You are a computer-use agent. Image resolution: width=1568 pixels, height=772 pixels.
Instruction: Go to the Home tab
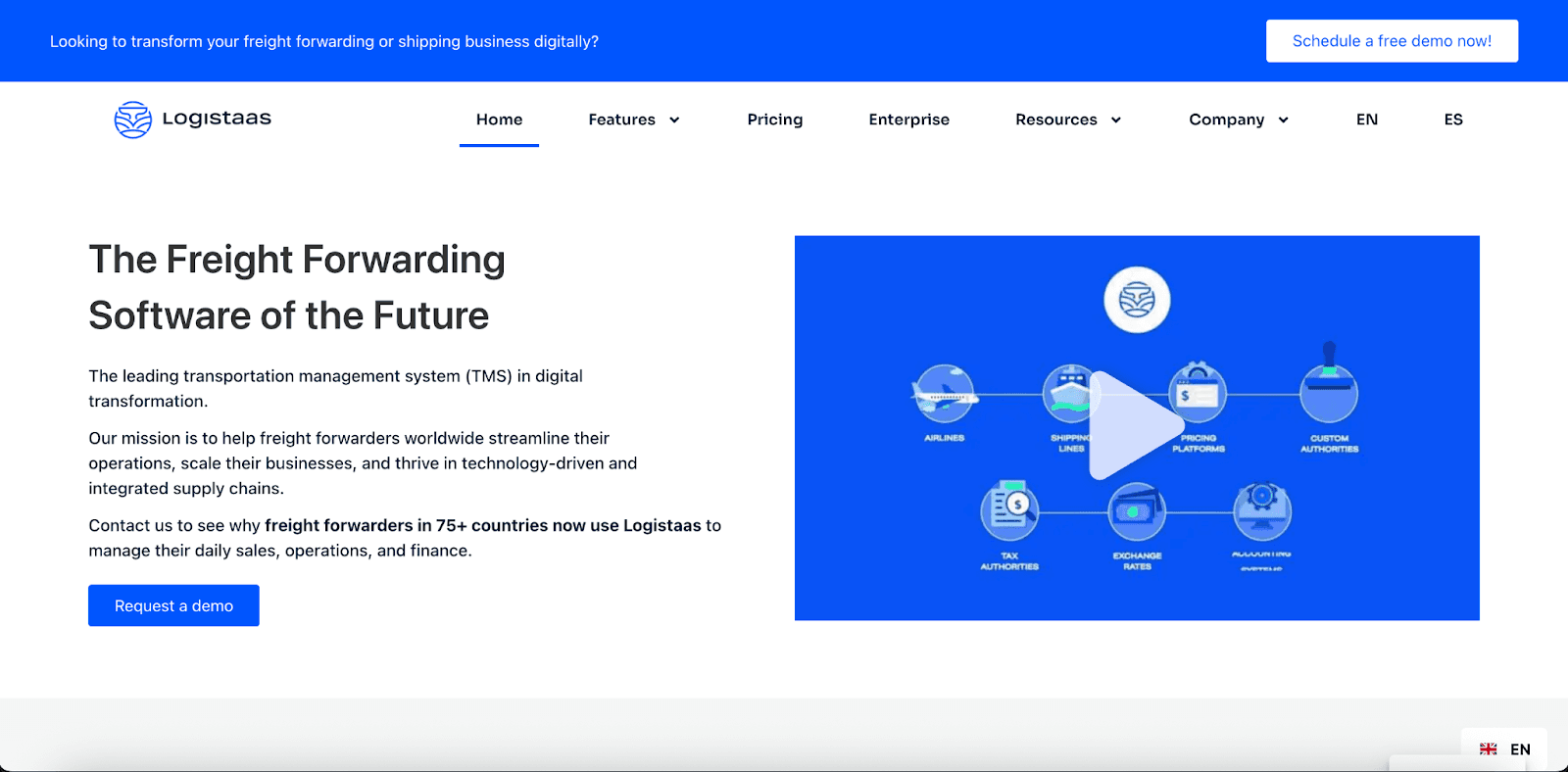pos(499,120)
